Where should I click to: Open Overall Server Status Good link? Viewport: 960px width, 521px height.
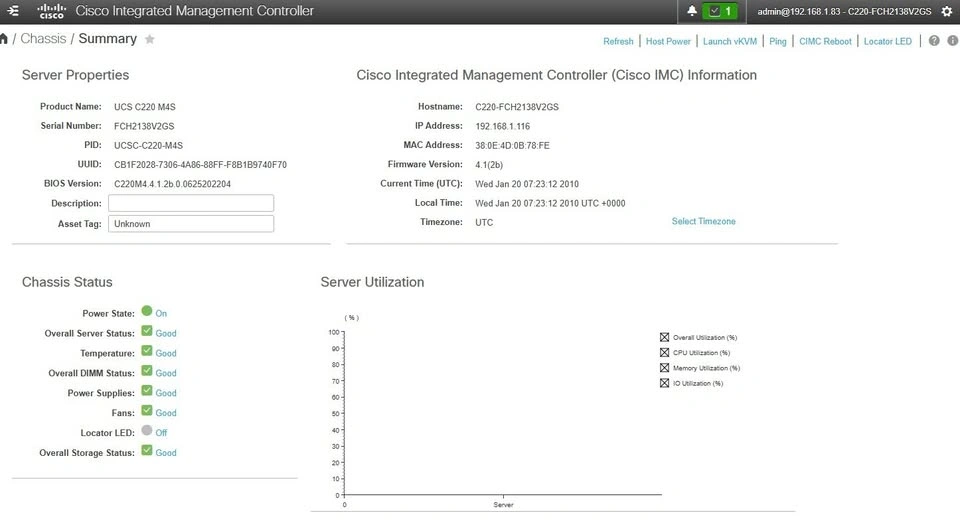click(x=166, y=334)
